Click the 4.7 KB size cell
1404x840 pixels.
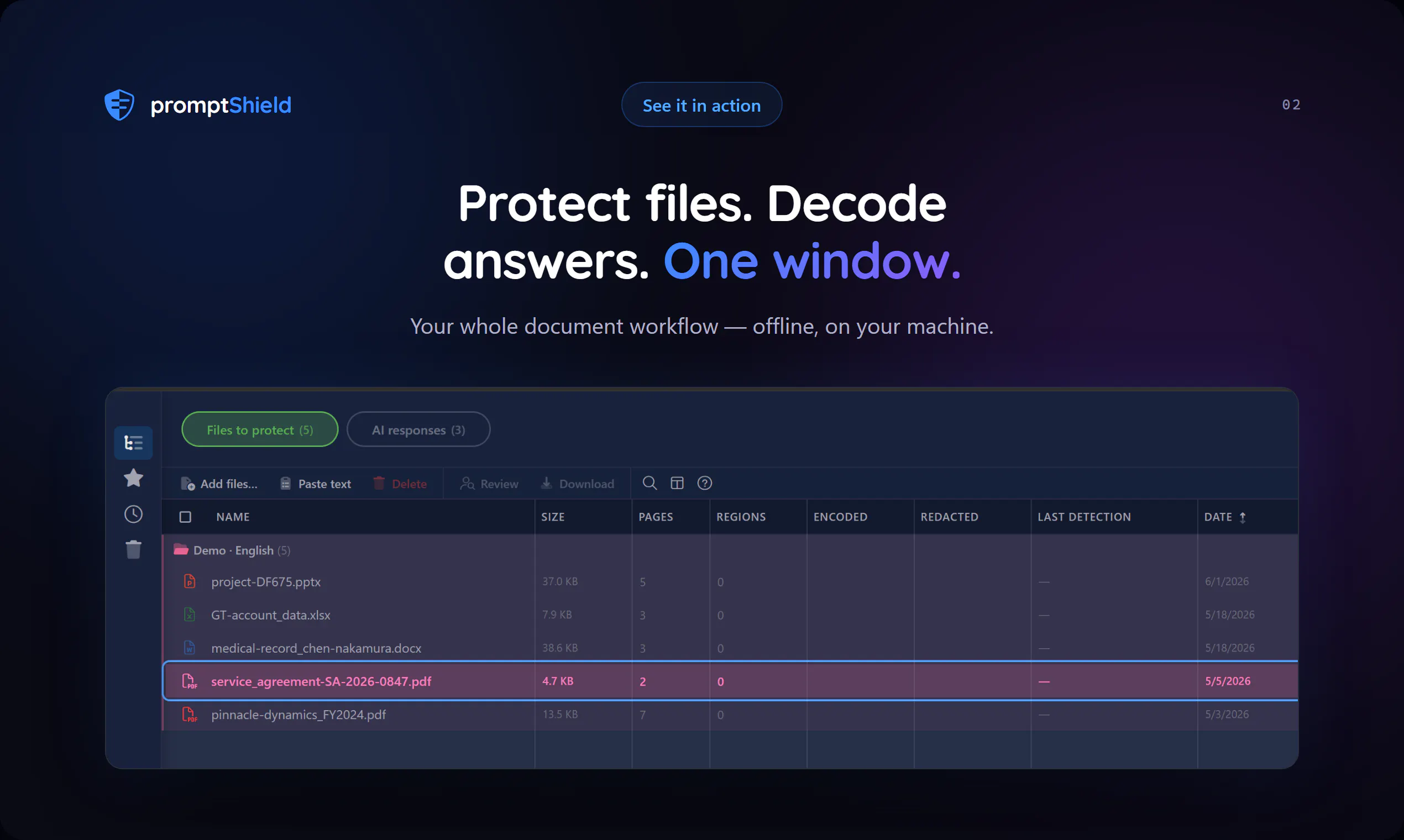(558, 681)
